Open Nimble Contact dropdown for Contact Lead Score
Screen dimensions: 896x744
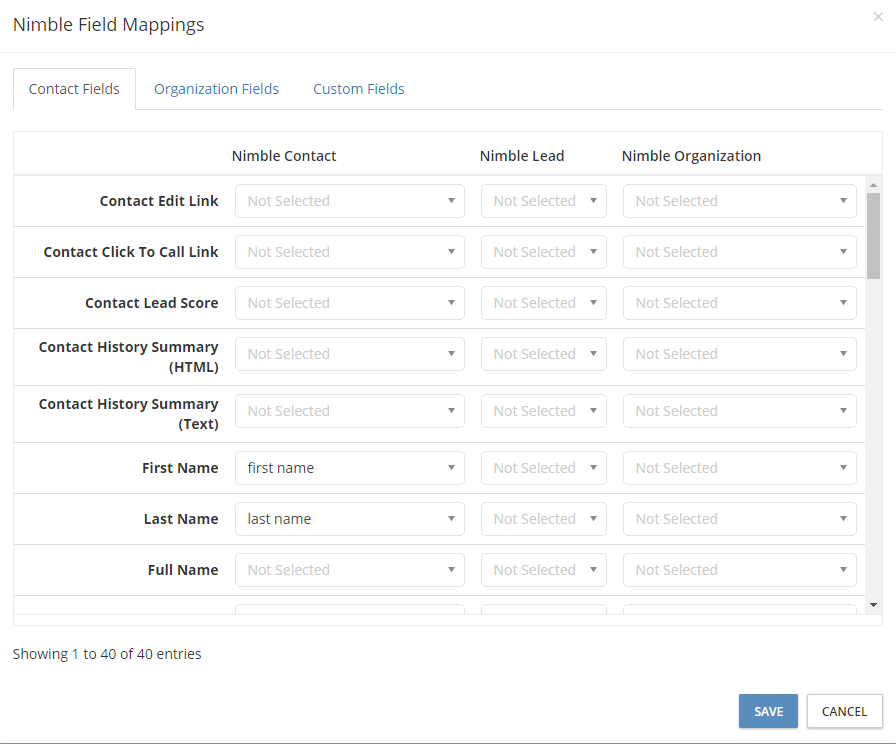pos(350,303)
